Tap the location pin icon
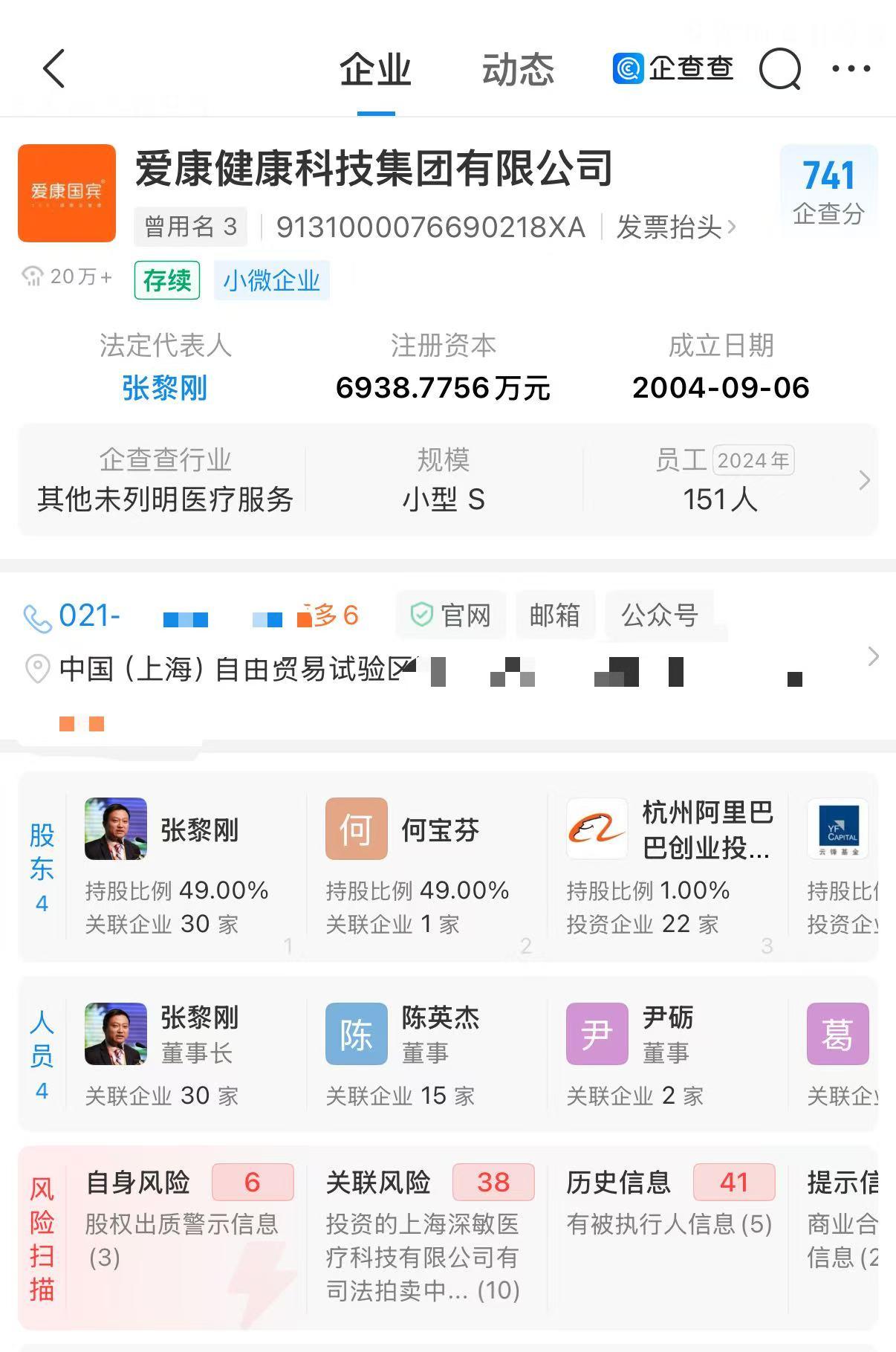The image size is (896, 1352). [37, 669]
